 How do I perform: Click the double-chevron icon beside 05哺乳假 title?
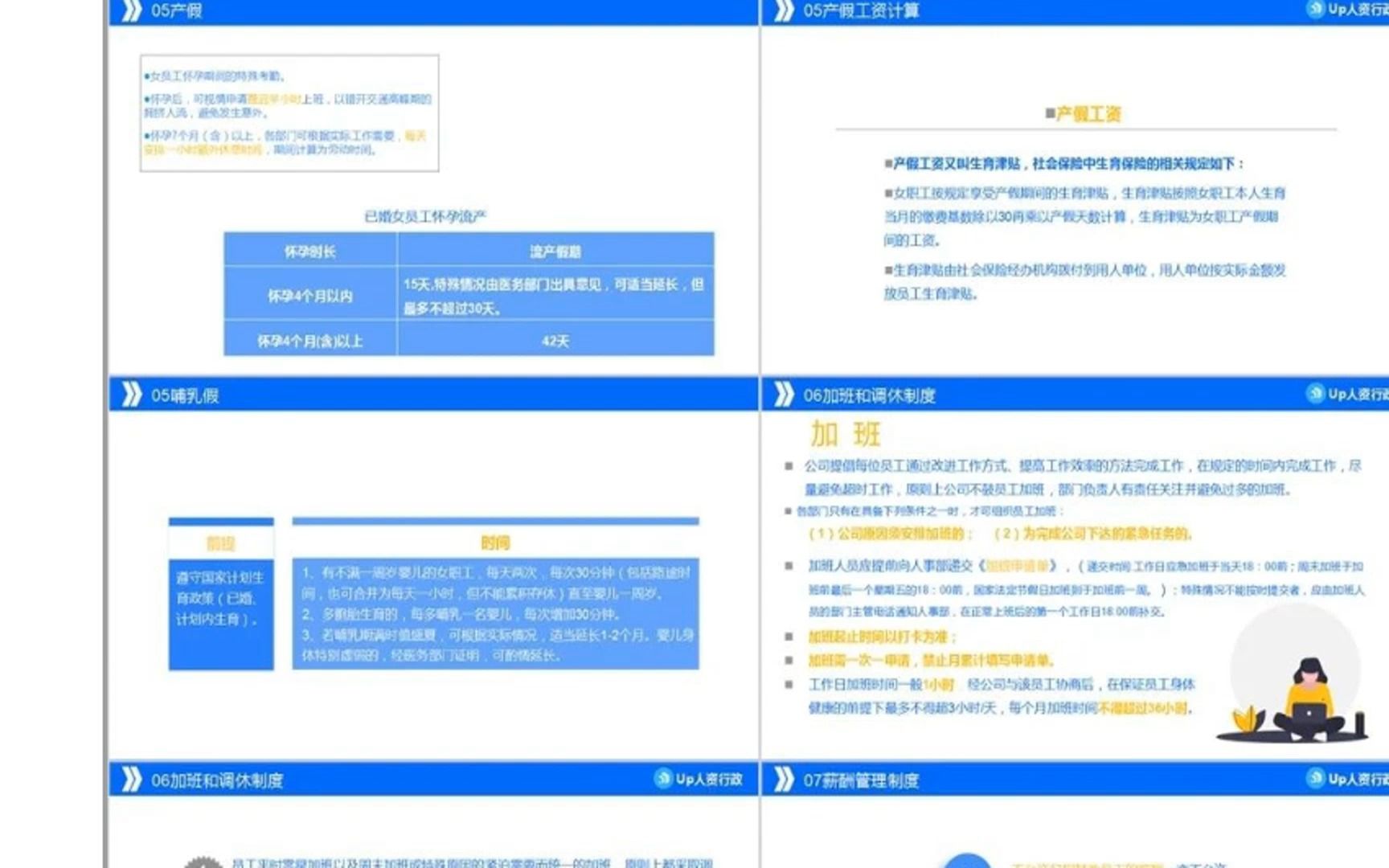point(131,395)
